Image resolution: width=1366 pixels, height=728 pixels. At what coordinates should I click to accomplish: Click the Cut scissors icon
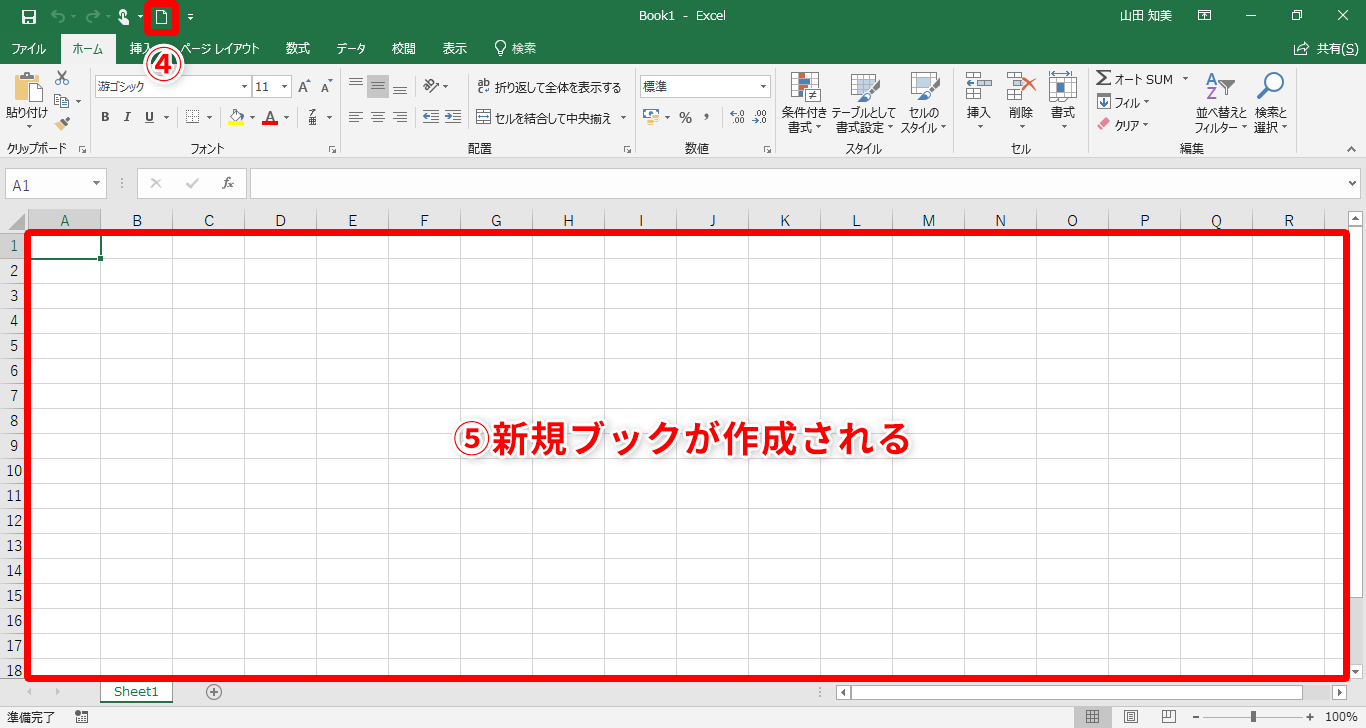coord(62,78)
